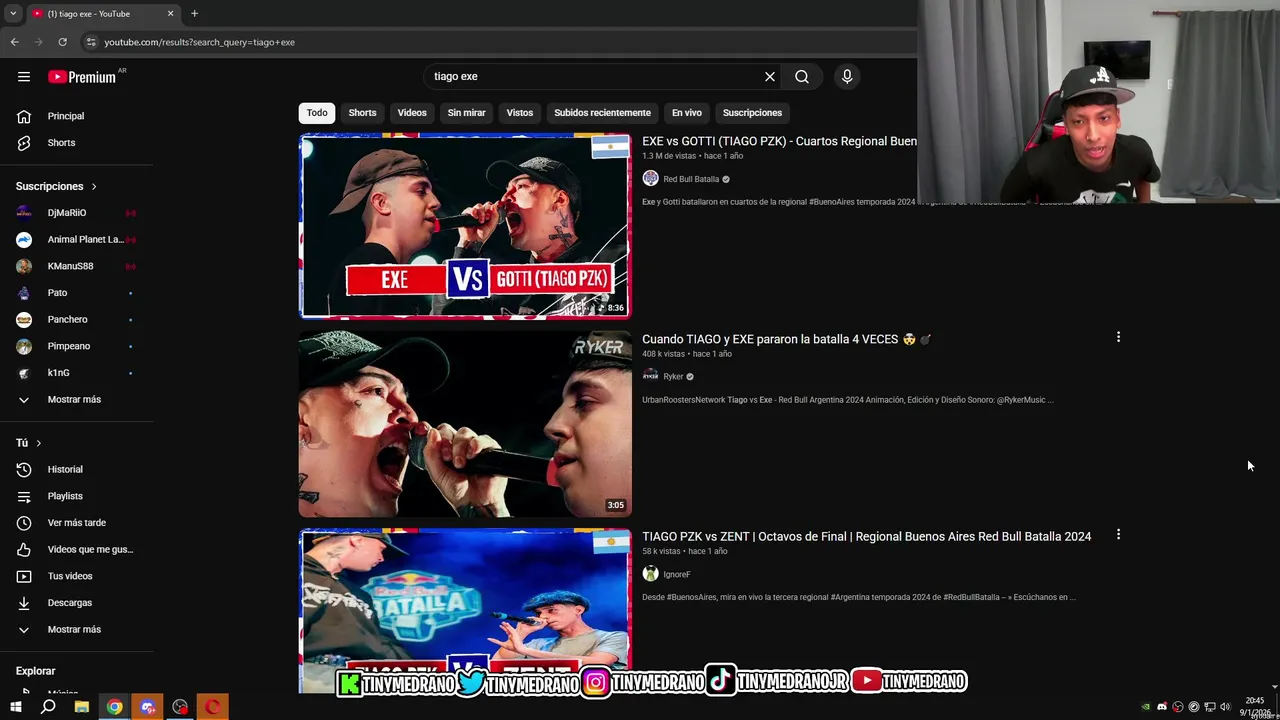Start voice search with microphone icon
The width and height of the screenshot is (1280, 720).
pos(847,77)
